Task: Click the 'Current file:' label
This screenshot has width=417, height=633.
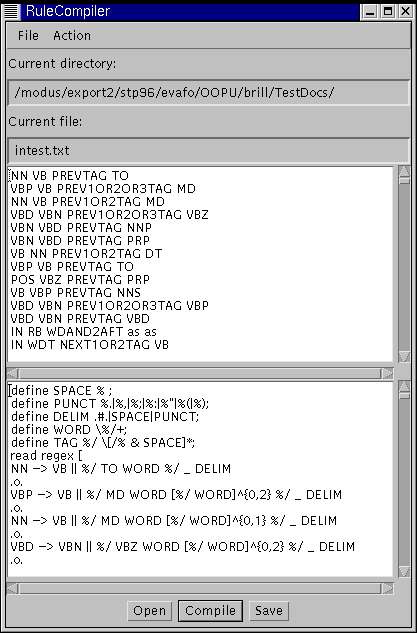Action: 45,122
